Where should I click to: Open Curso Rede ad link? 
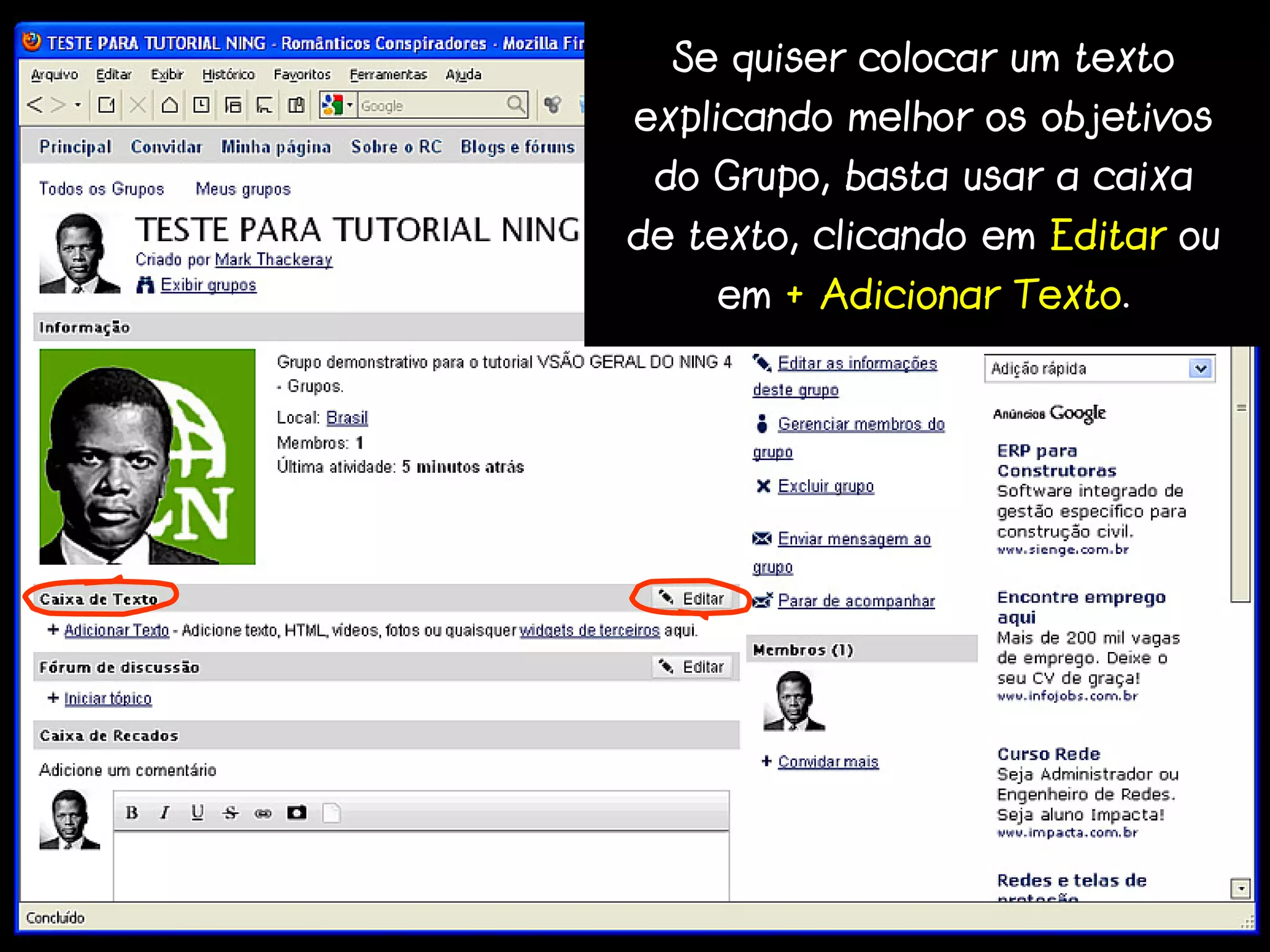click(x=1048, y=754)
